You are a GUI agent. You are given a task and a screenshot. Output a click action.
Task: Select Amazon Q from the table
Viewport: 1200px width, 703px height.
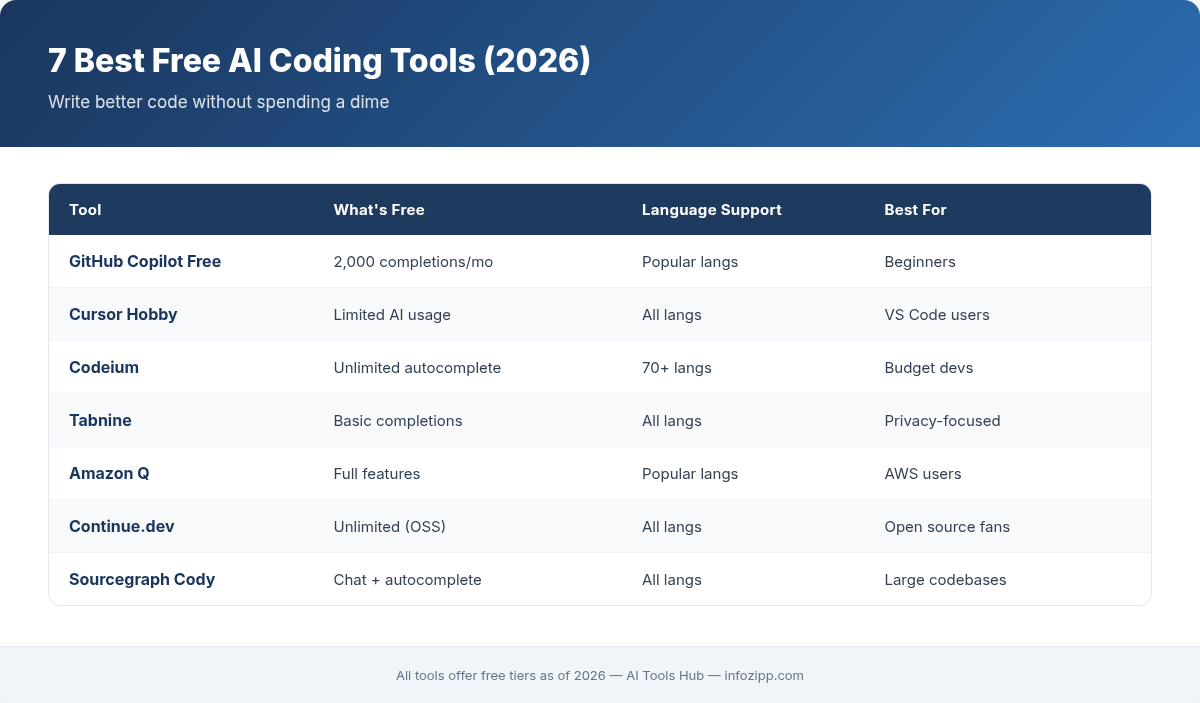(109, 473)
